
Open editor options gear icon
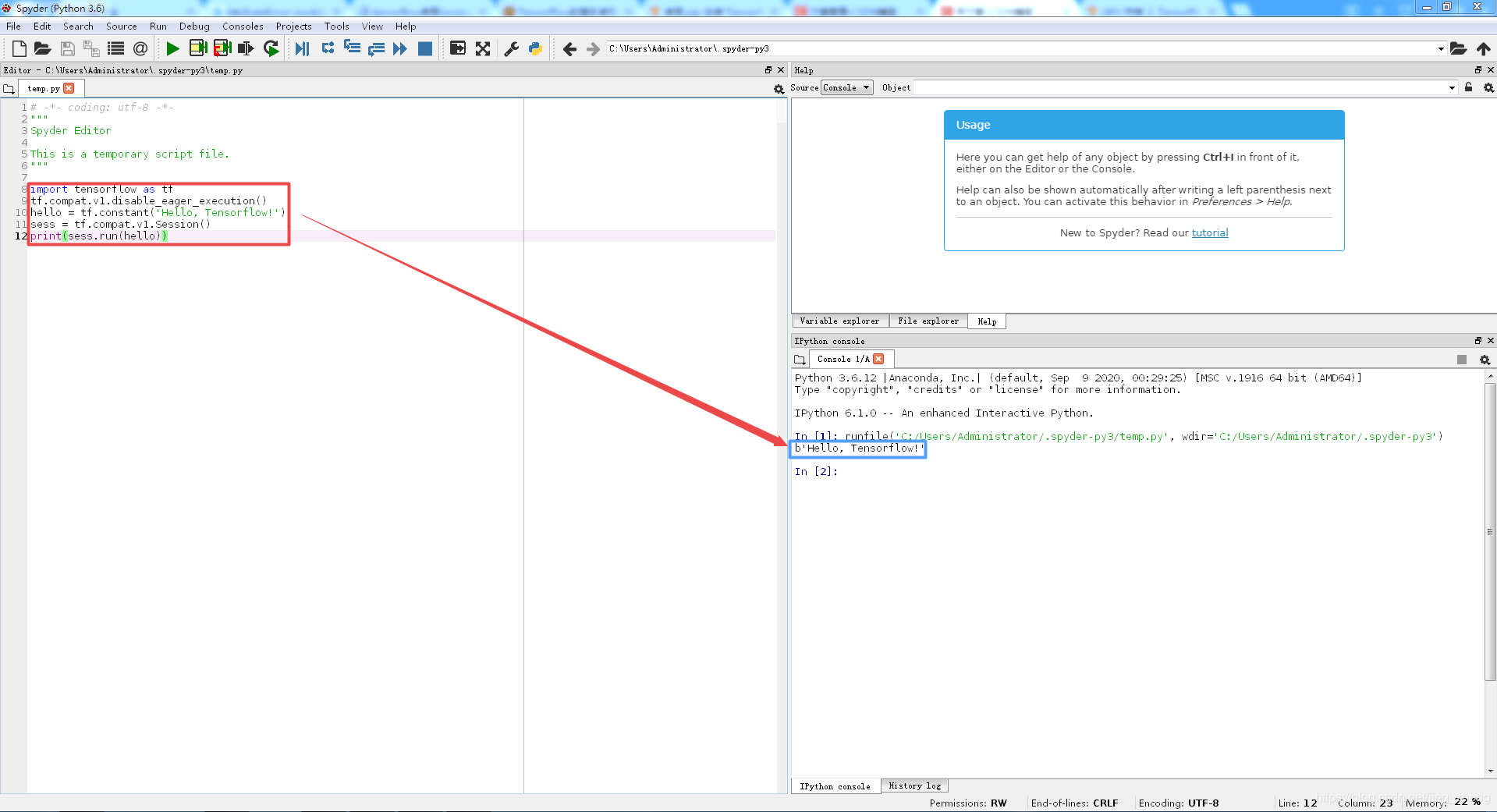pos(779,89)
